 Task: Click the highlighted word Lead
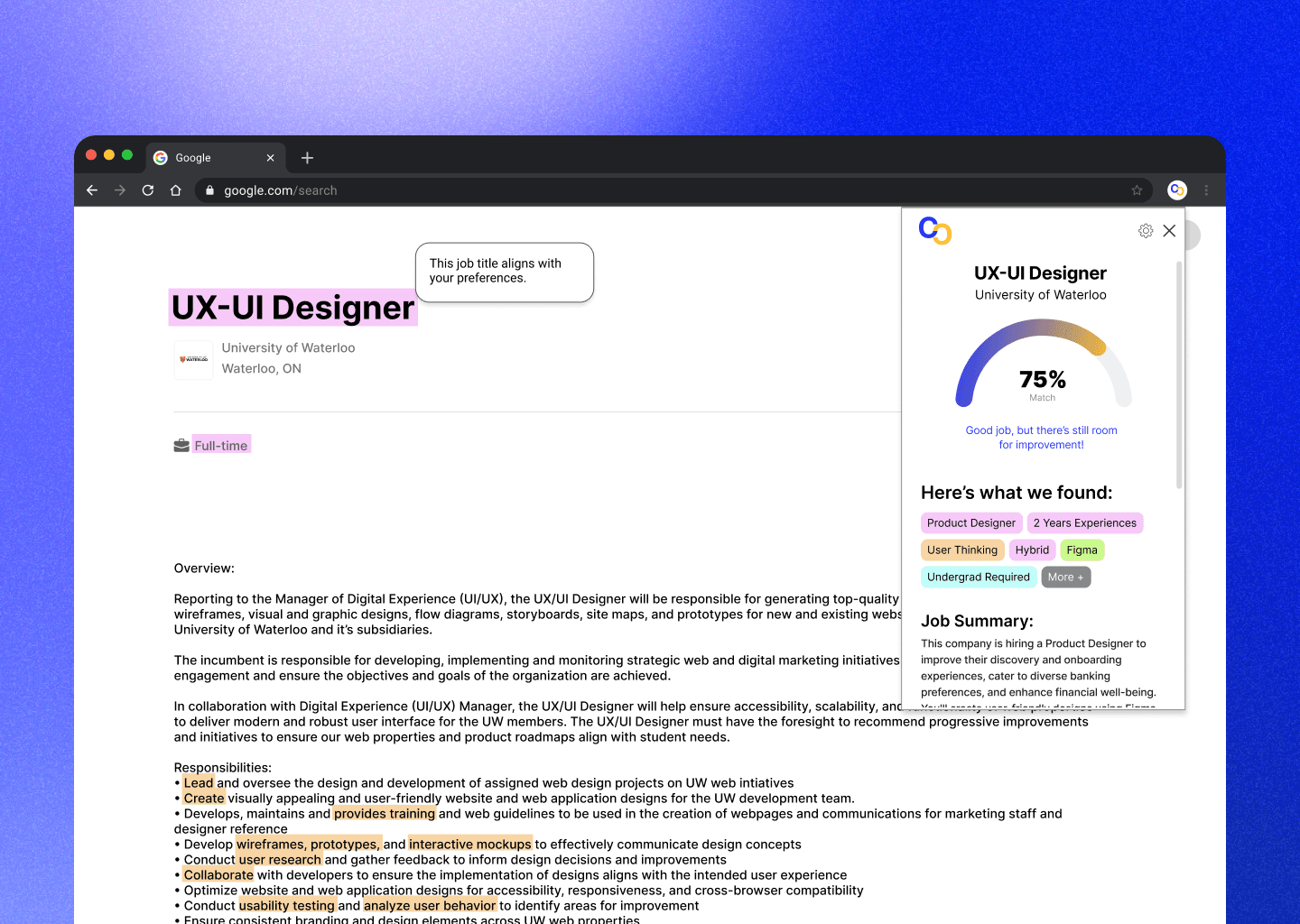click(x=200, y=783)
